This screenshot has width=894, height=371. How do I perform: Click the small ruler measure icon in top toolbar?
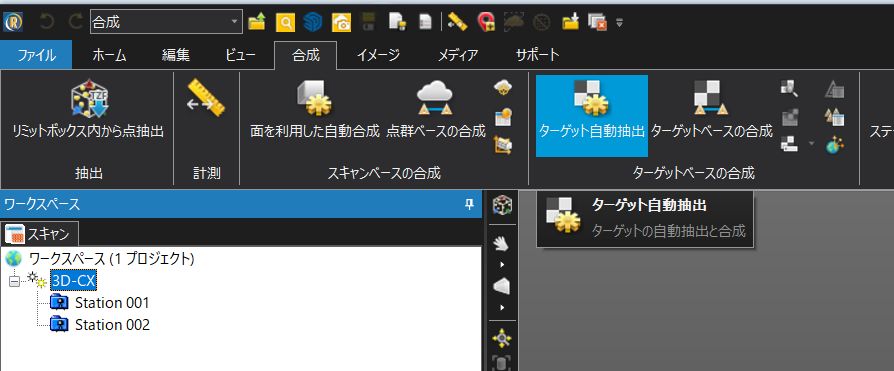[457, 22]
